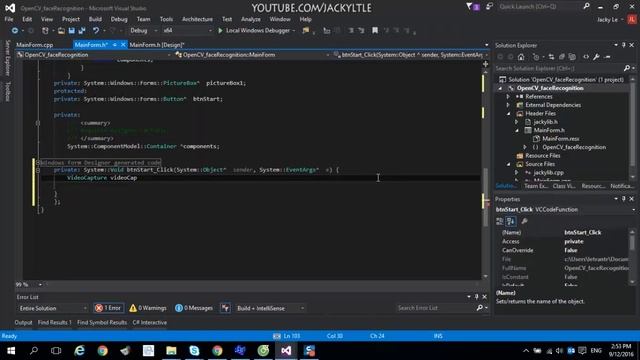
Task: Open the btnStart_Click member dropdown
Action: tap(411, 55)
